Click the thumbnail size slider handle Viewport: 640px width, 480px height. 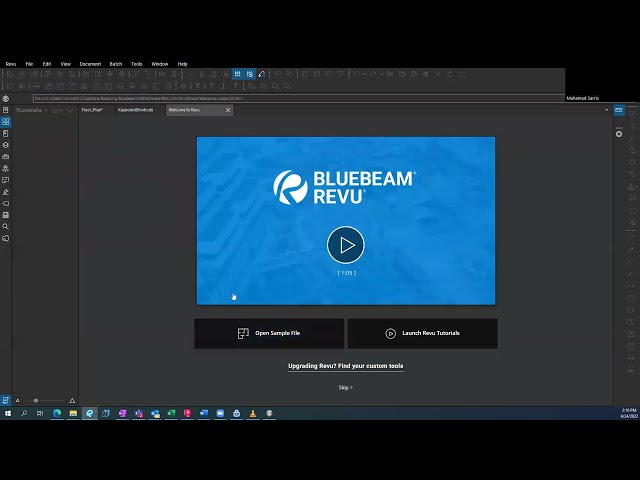[36, 400]
